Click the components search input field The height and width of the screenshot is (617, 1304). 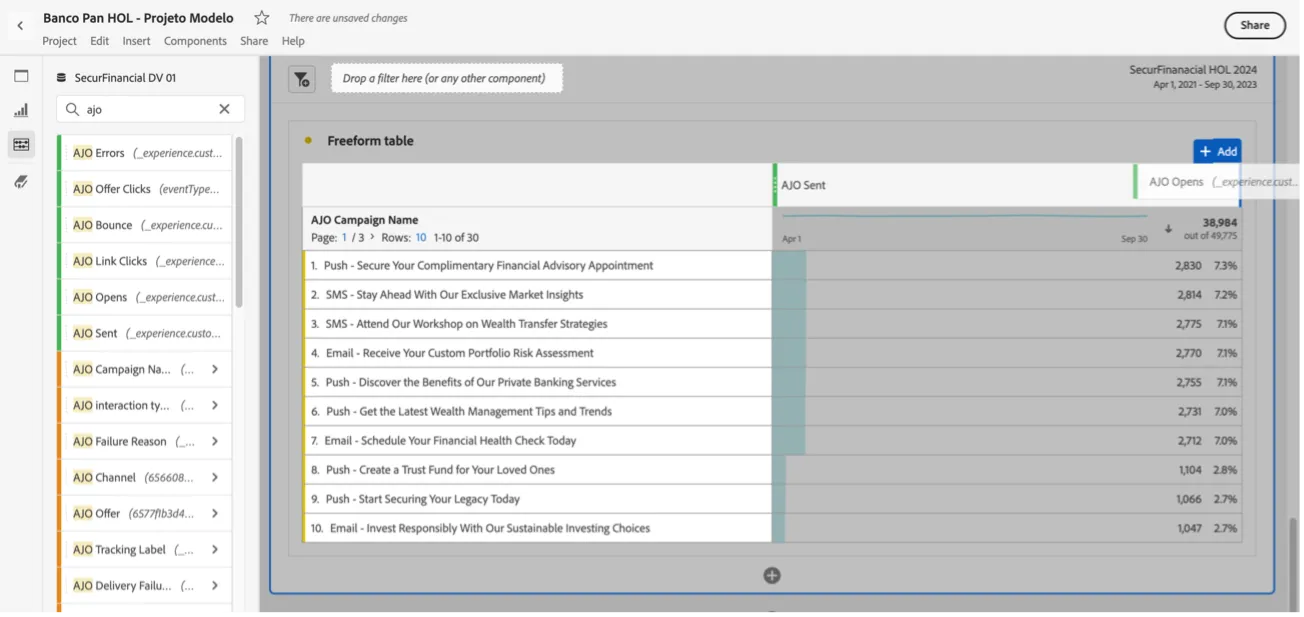click(x=150, y=109)
